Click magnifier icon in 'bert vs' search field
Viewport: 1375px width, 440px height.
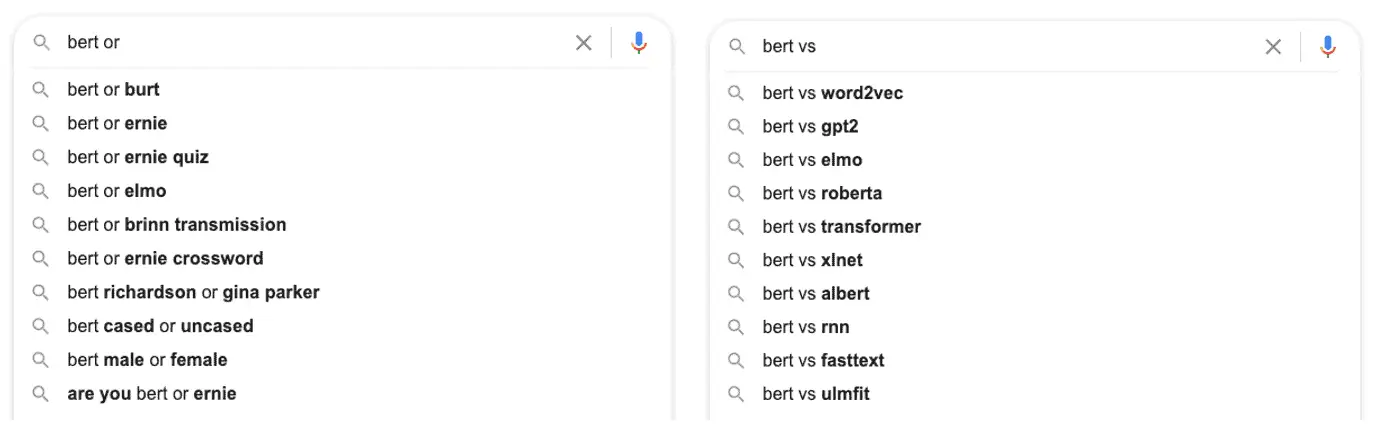737,46
